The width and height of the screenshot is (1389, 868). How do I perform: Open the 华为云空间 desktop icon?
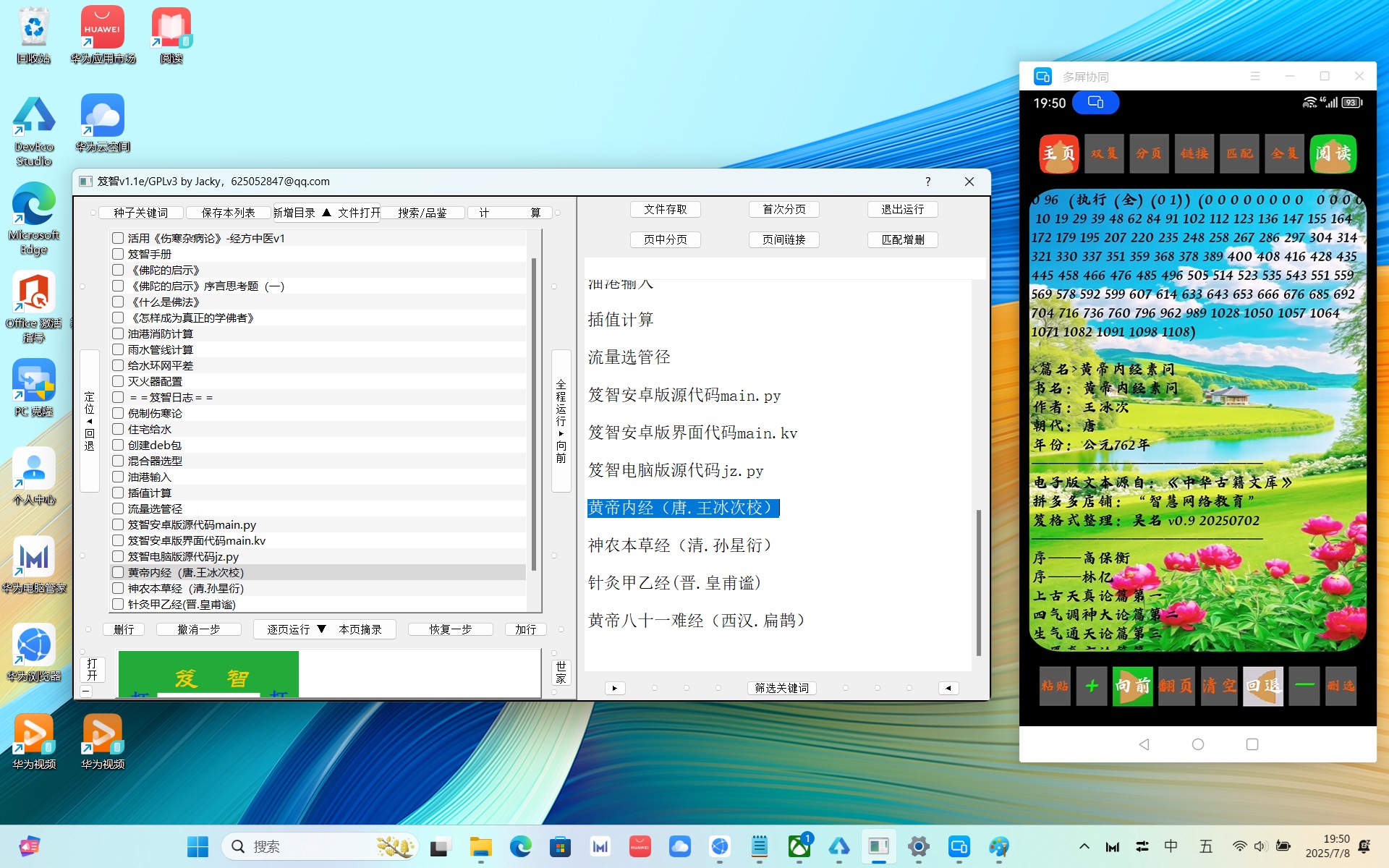tap(102, 124)
